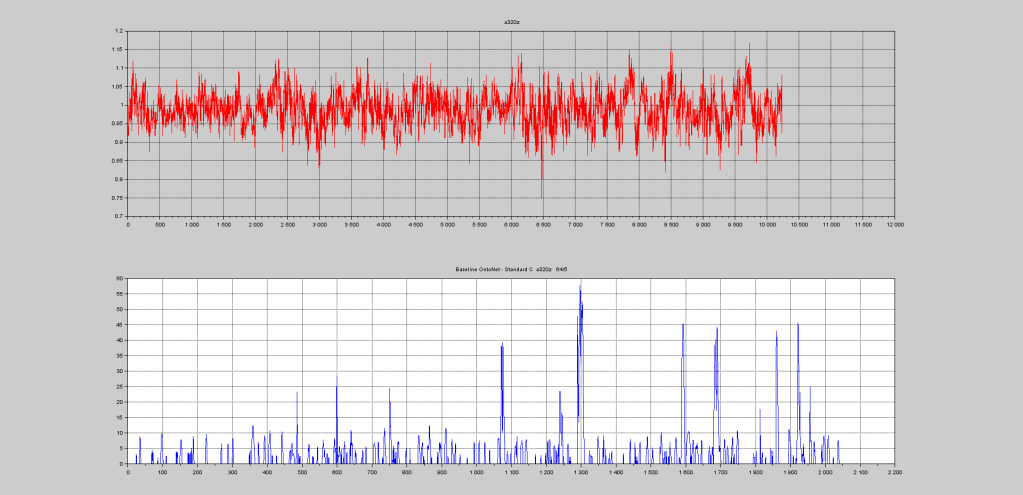Click the 2 200 x-axis label on bottom chart

[894, 472]
